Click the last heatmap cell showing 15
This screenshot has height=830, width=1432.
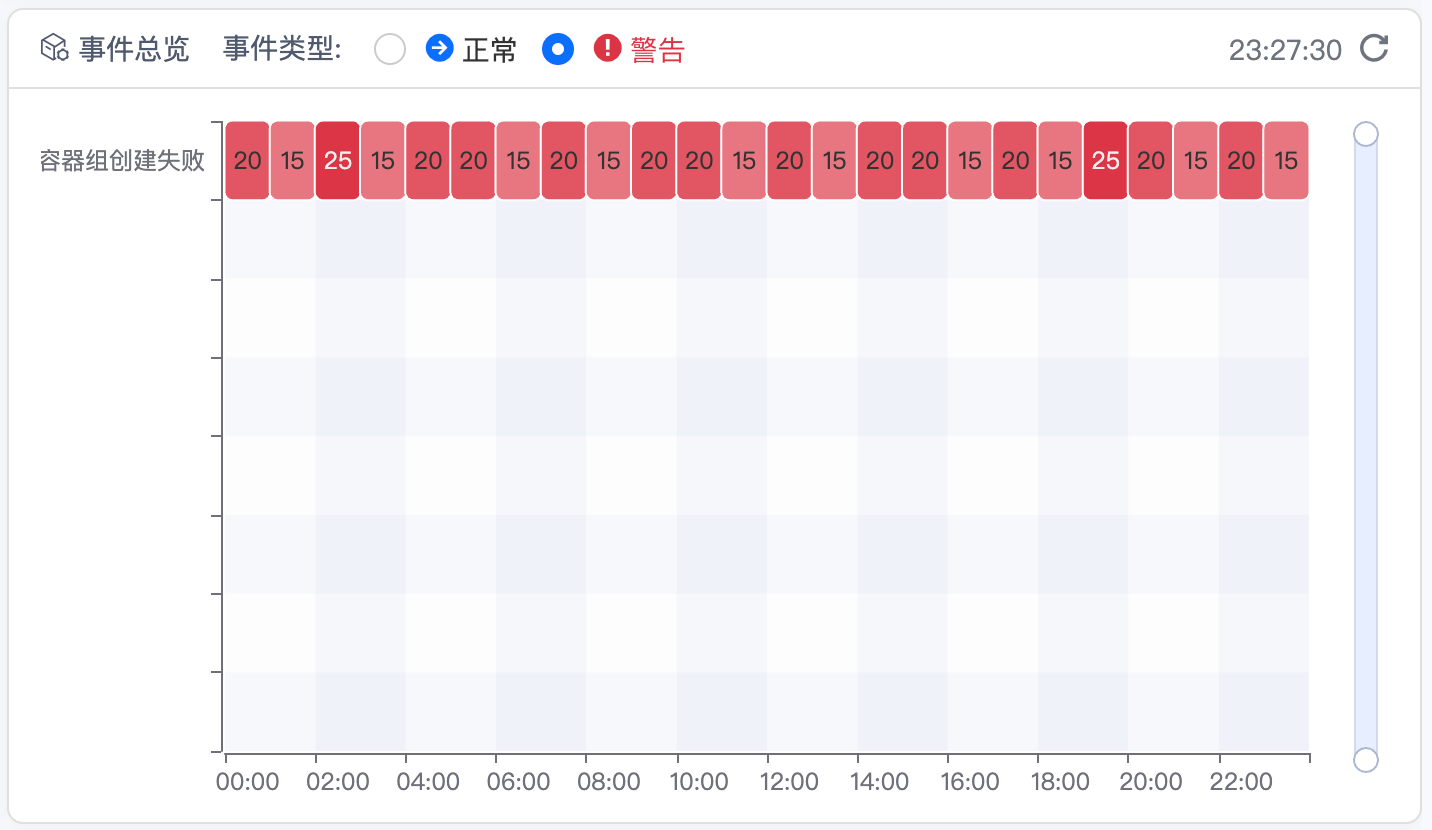[x=1286, y=161]
